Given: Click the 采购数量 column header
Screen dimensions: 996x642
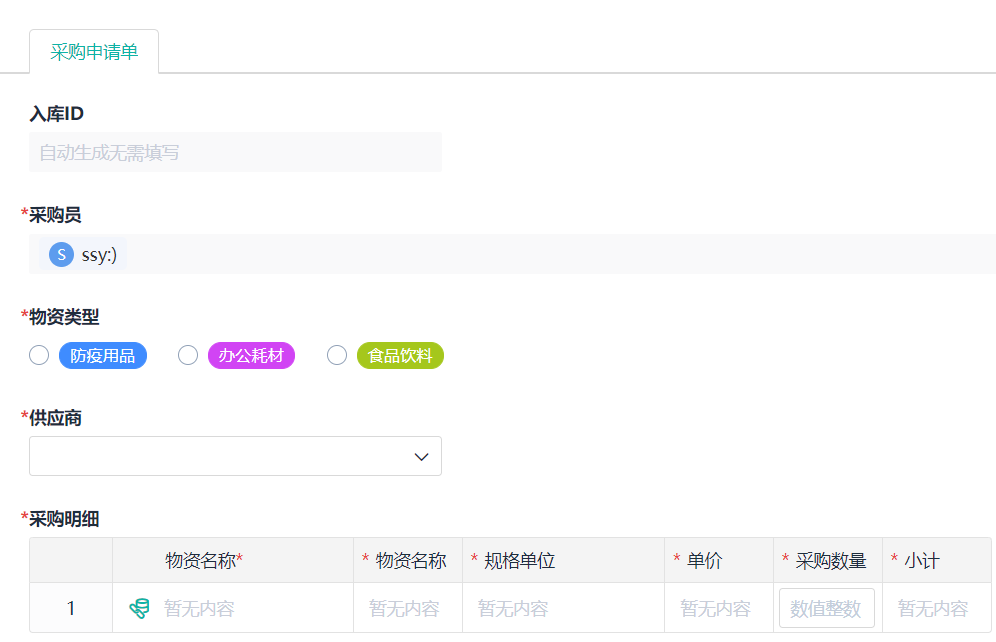Looking at the screenshot, I should [x=830, y=561].
